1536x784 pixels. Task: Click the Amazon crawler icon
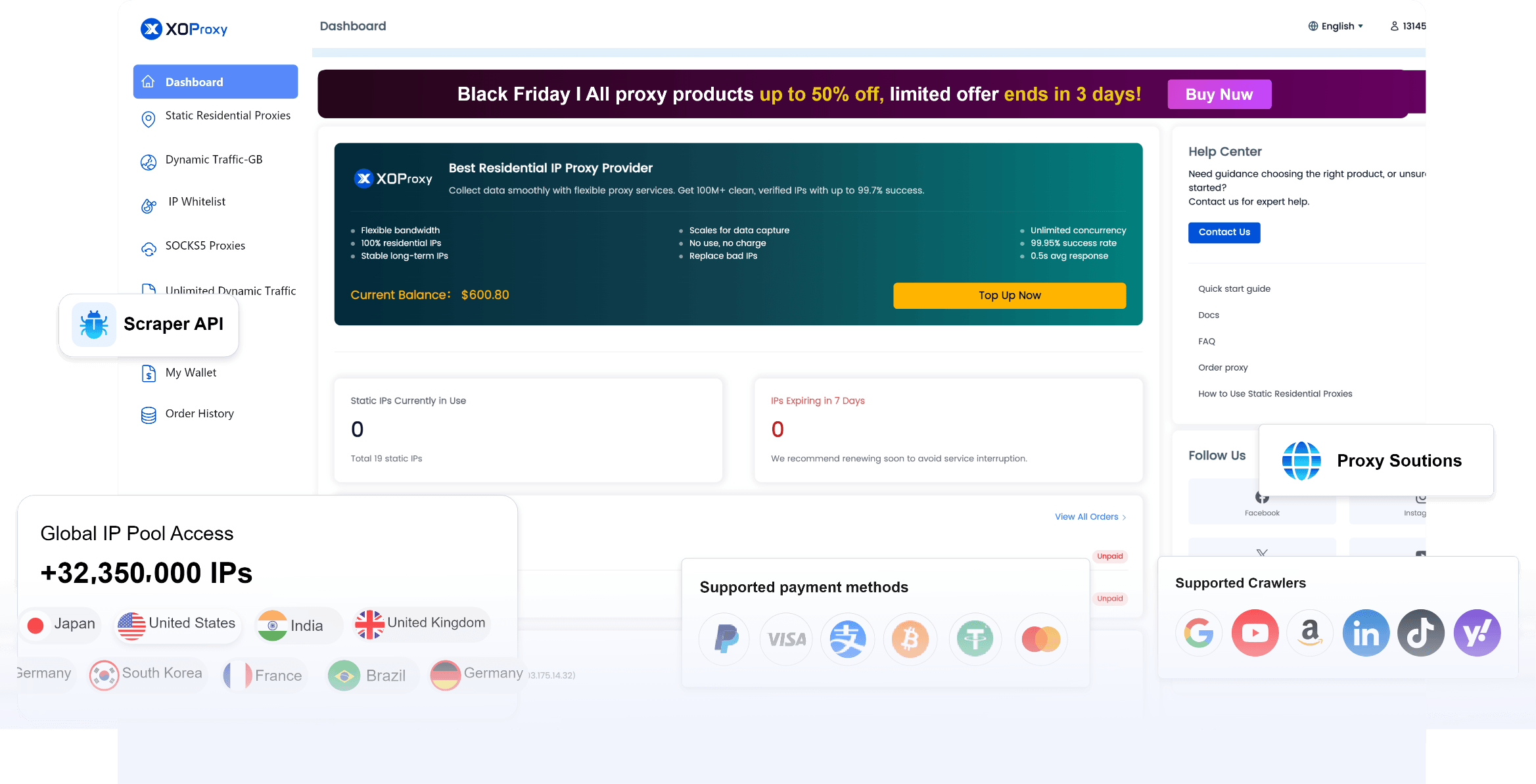(1310, 633)
